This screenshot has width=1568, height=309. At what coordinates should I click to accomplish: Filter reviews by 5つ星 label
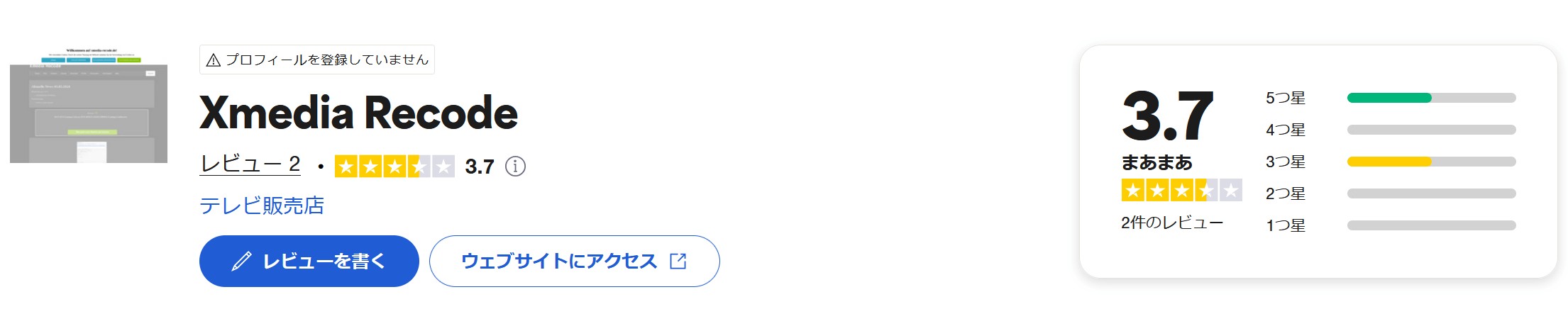point(1286,98)
